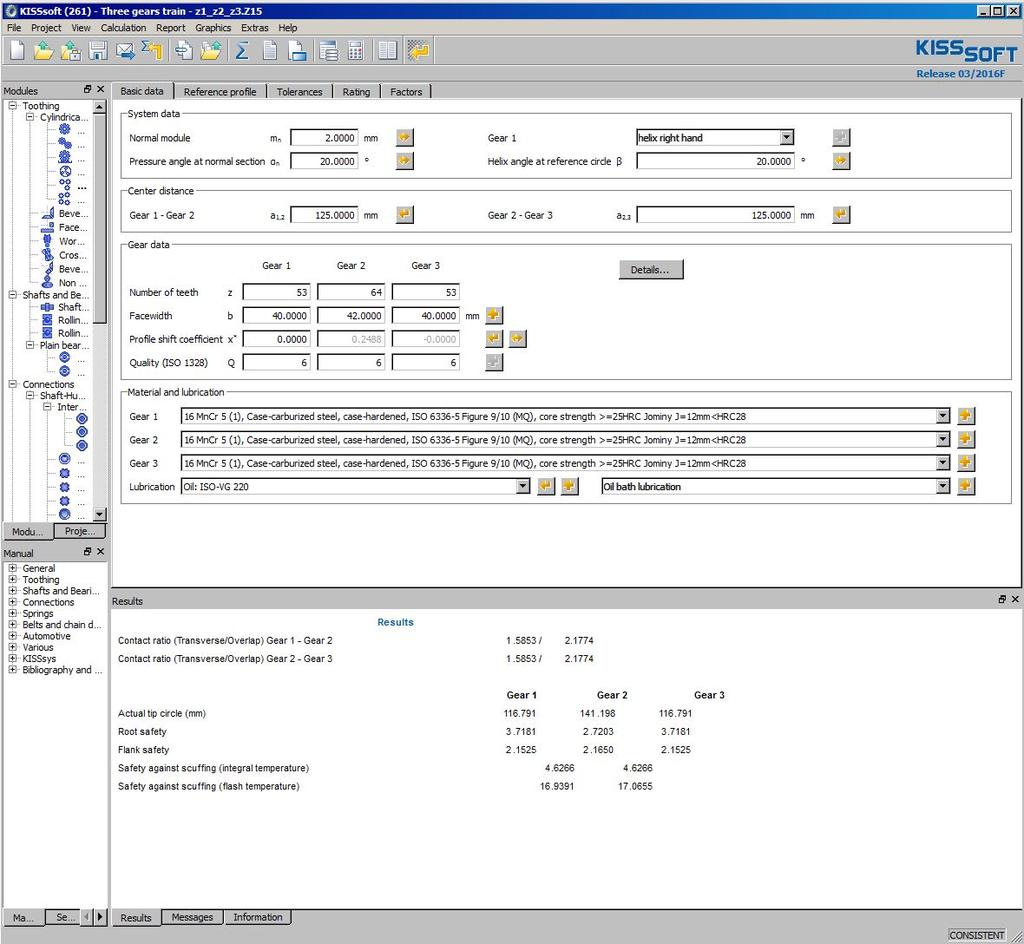Click button beside Pressure angle field
Image resolution: width=1024 pixels, height=944 pixels.
(x=405, y=161)
